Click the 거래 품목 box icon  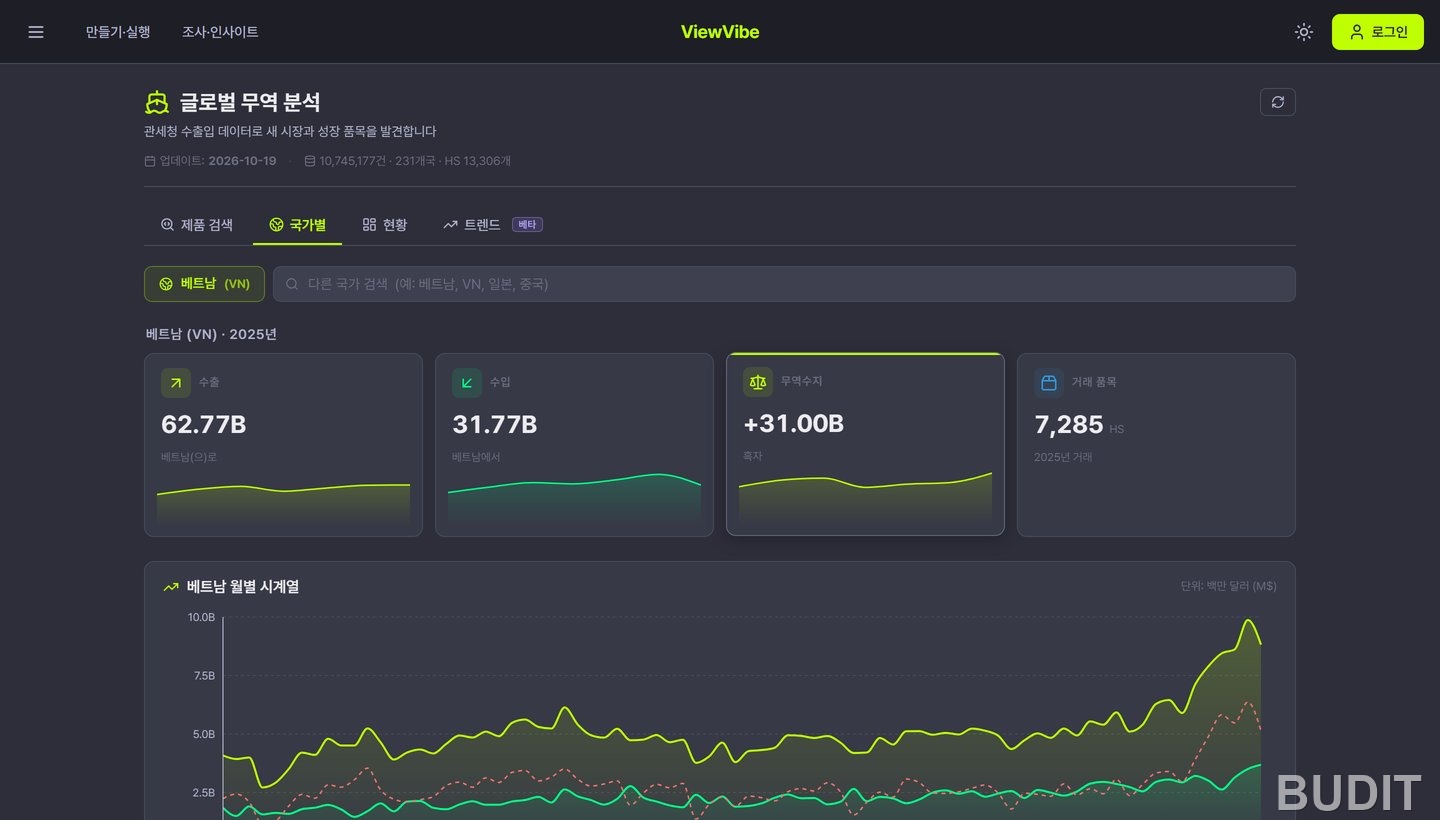click(x=1049, y=383)
